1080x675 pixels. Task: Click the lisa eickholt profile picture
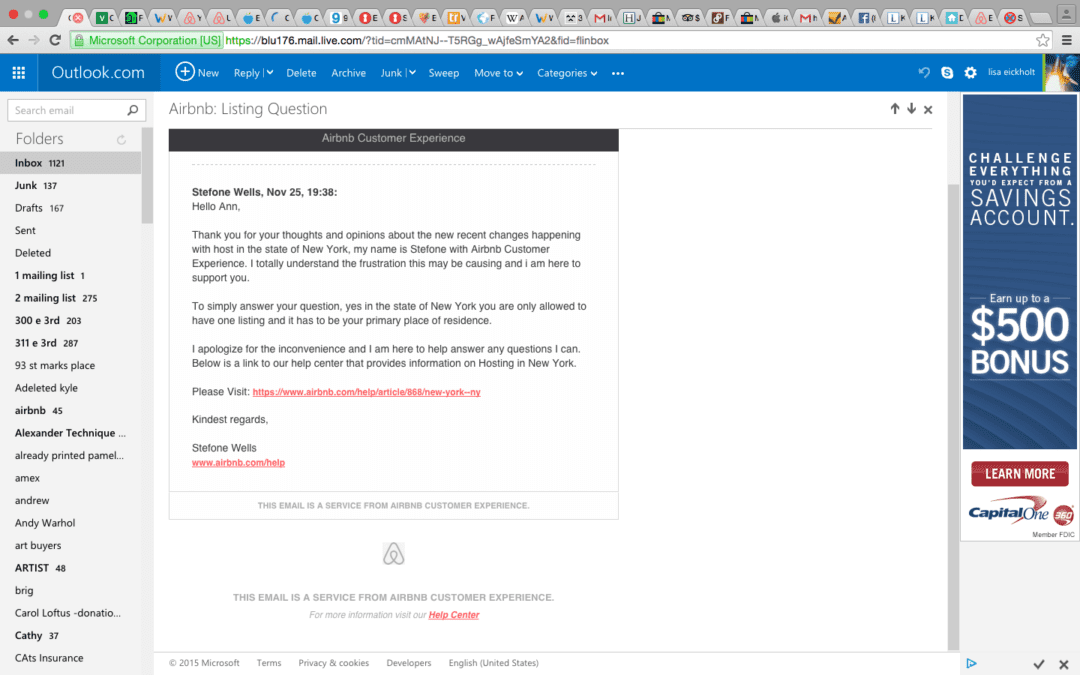point(1061,72)
